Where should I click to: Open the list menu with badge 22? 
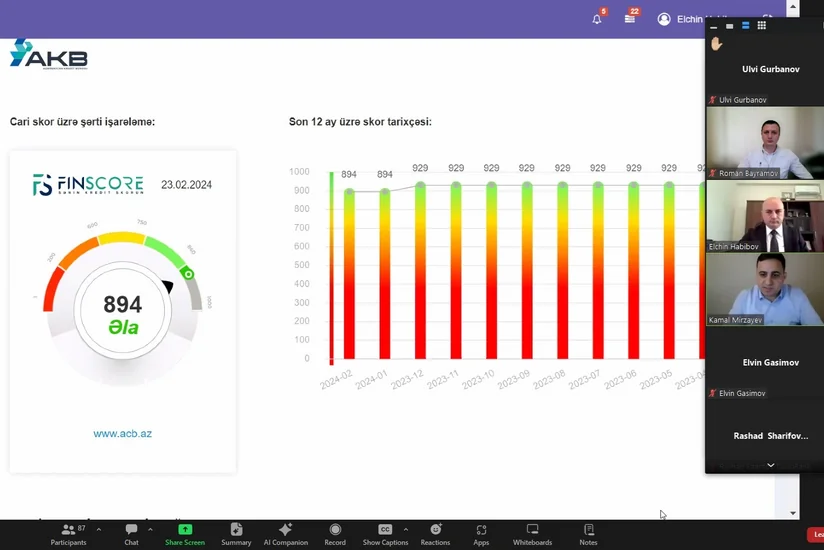click(x=630, y=19)
